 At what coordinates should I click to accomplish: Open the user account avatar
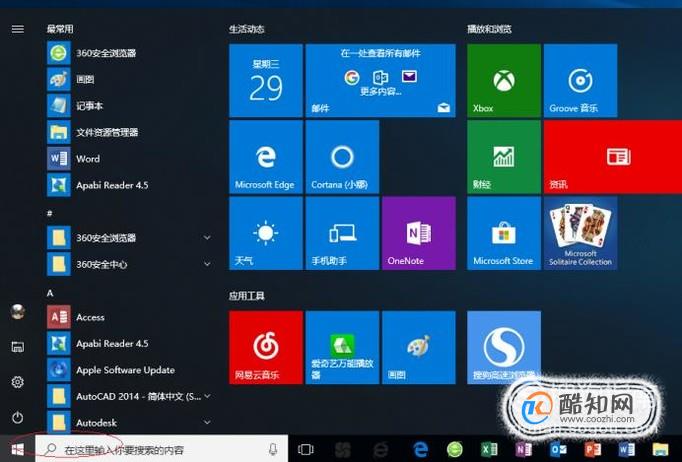pos(18,311)
